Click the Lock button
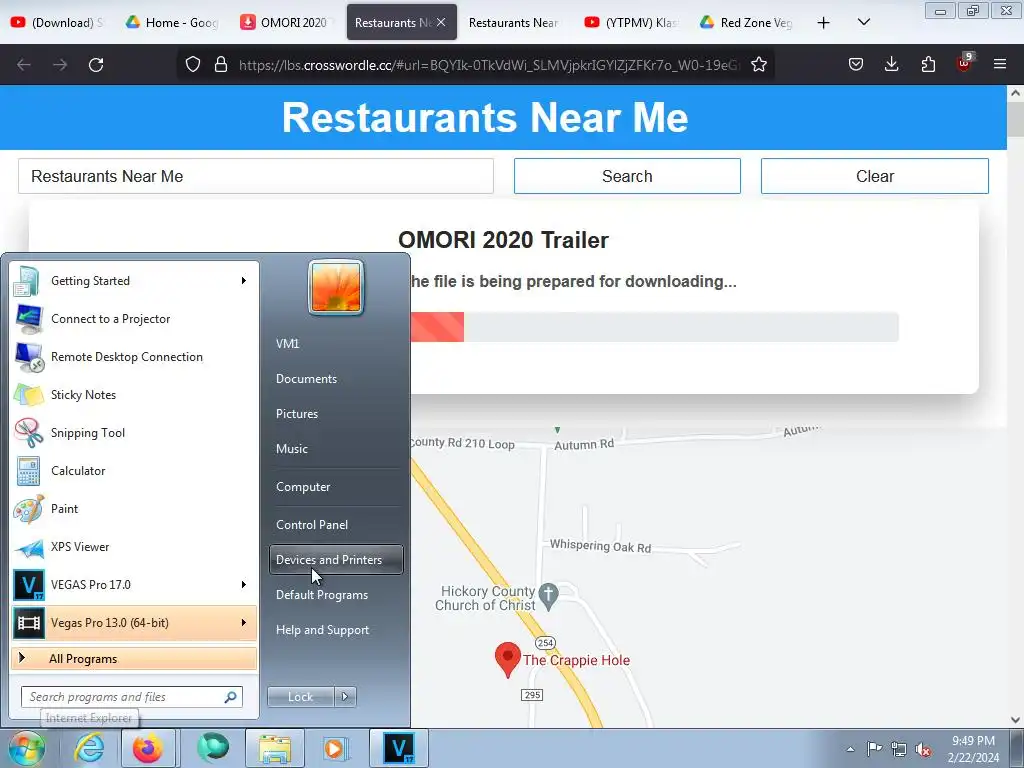1024x768 pixels. coord(300,697)
